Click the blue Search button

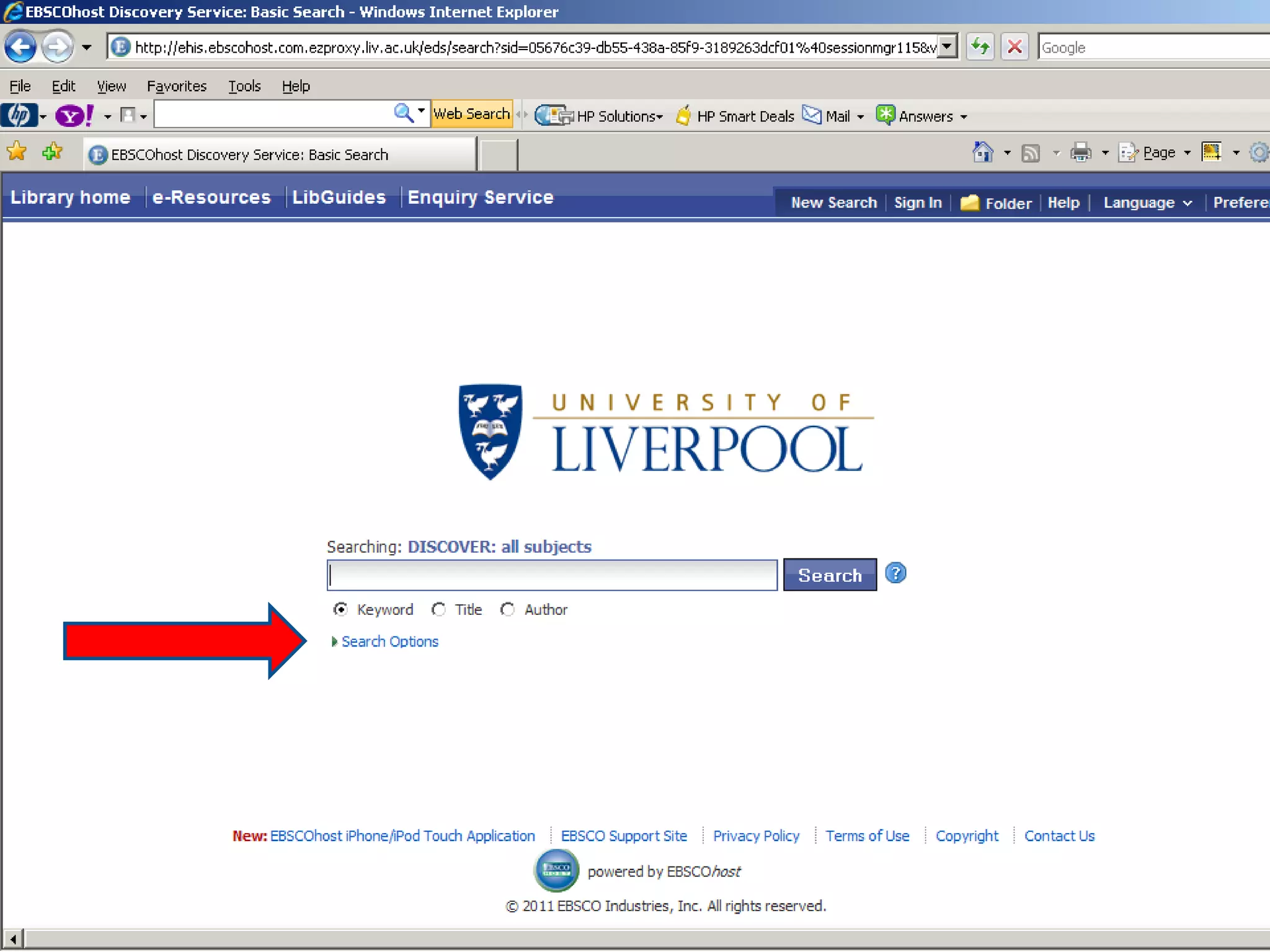(x=829, y=575)
